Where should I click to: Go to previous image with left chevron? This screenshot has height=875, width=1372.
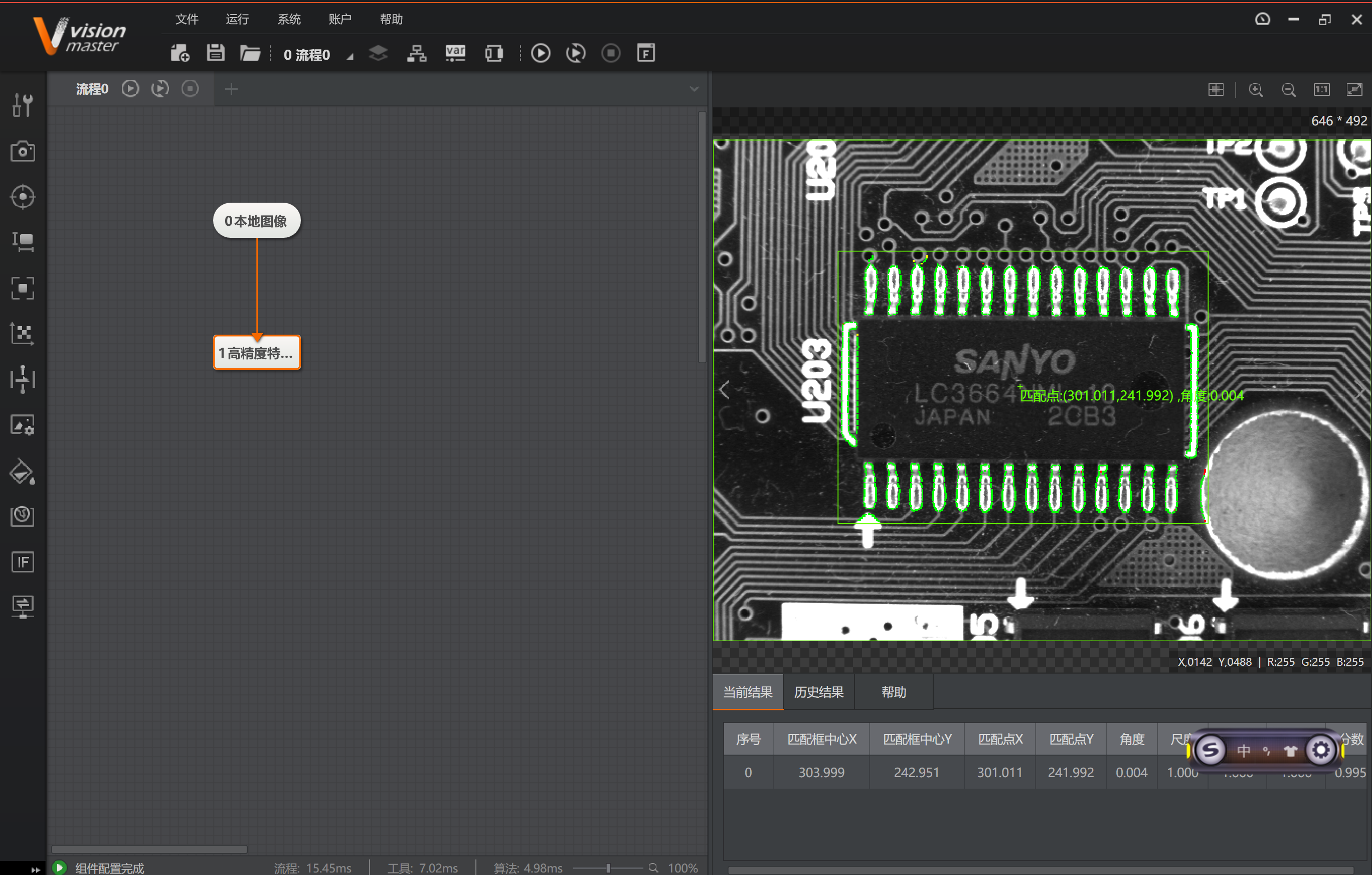[x=724, y=390]
